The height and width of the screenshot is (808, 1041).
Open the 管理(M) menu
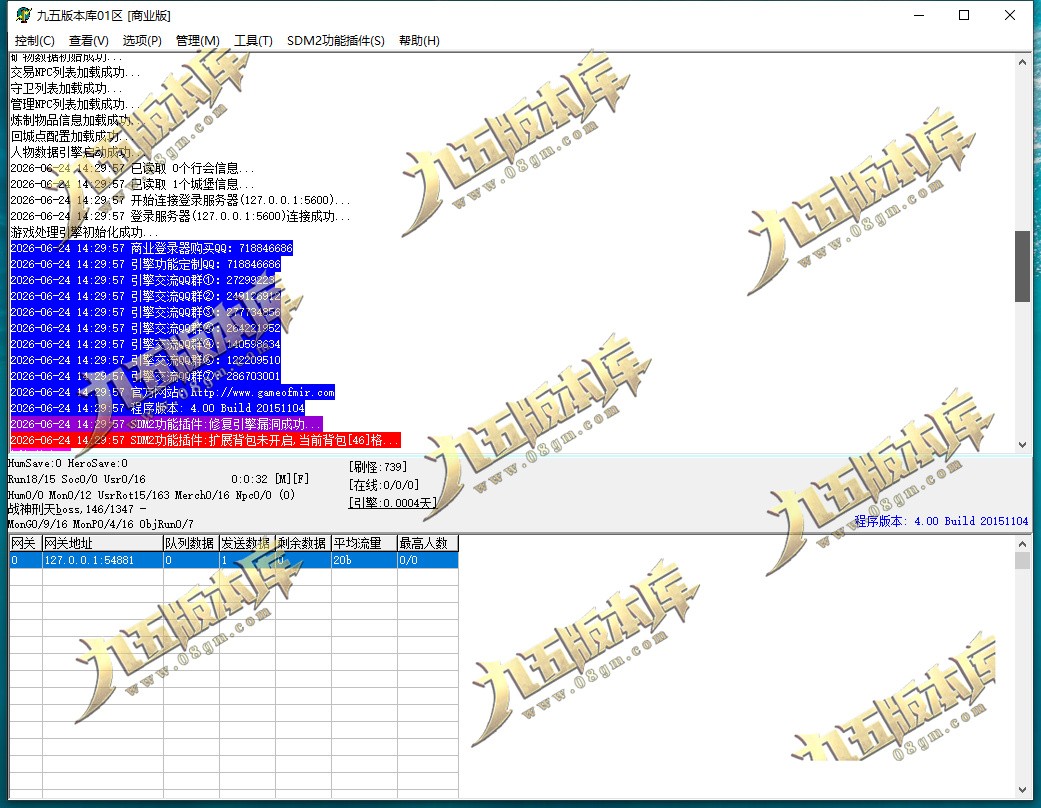coord(197,40)
